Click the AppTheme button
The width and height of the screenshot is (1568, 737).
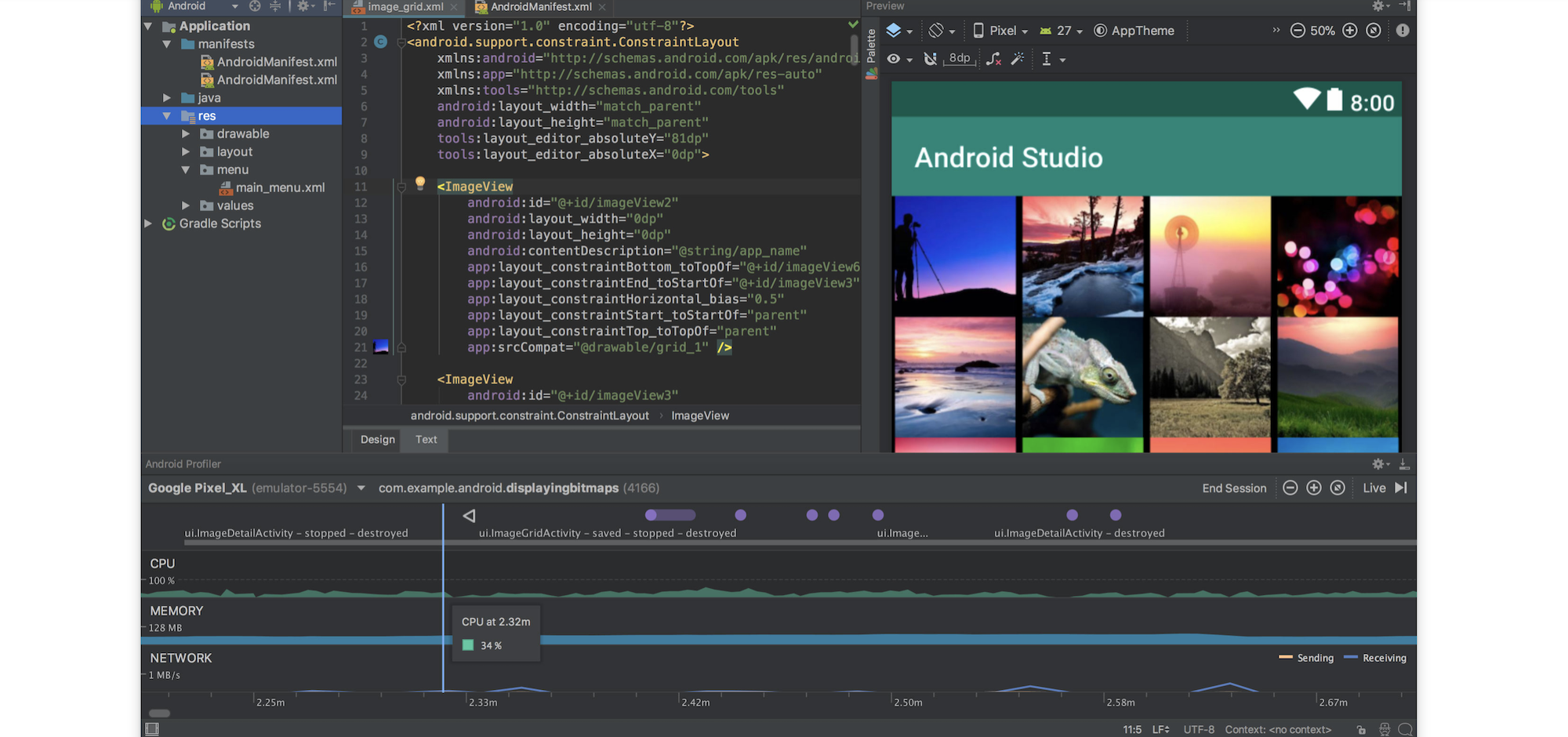pyautogui.click(x=1134, y=31)
